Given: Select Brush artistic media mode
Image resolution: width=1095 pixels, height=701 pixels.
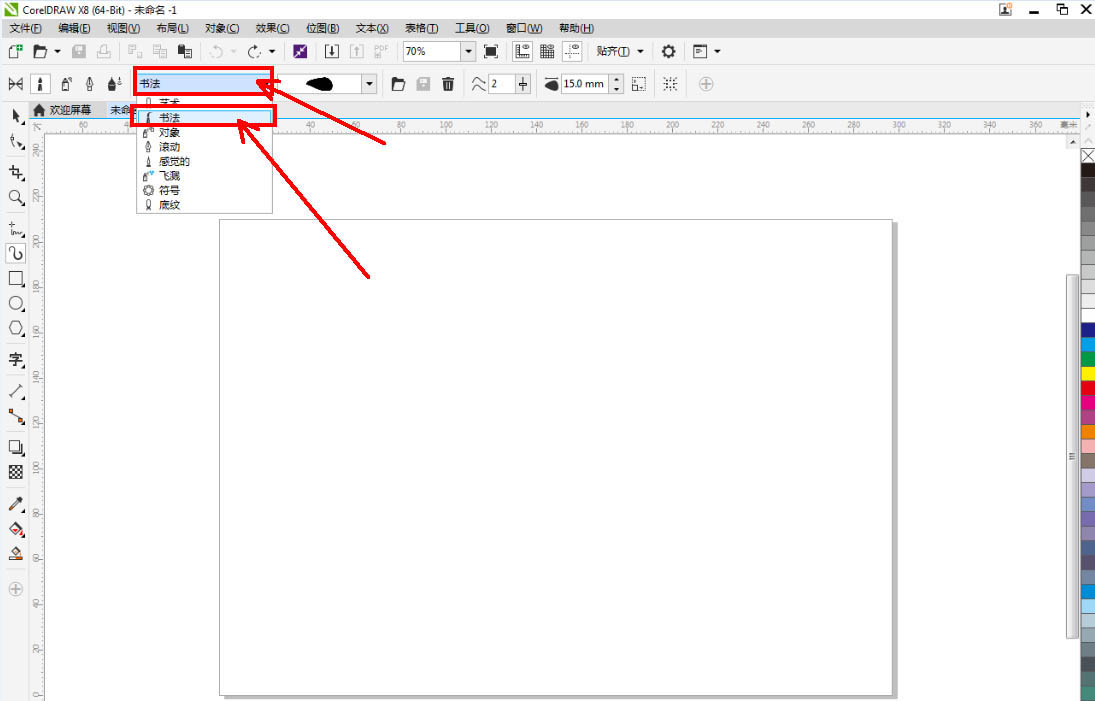Looking at the screenshot, I should (x=40, y=84).
